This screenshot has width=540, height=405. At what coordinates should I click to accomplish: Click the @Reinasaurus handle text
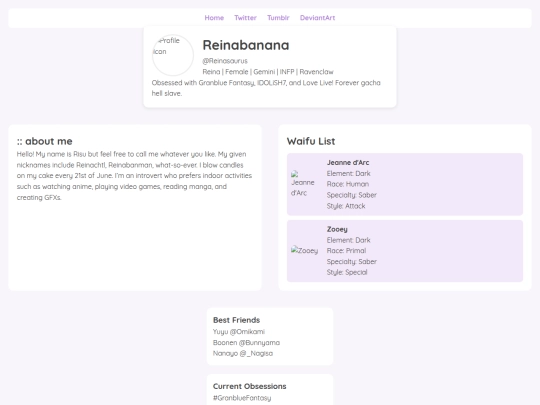(x=225, y=61)
